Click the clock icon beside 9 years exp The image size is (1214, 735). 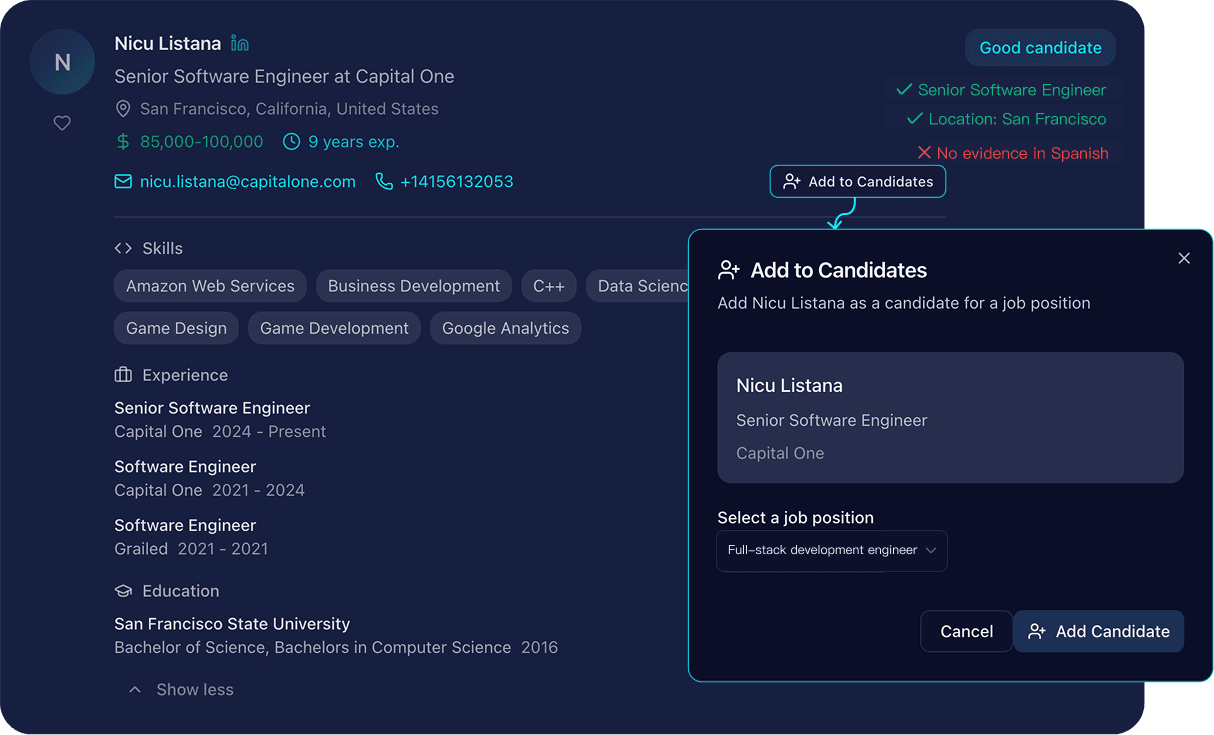pyautogui.click(x=290, y=142)
